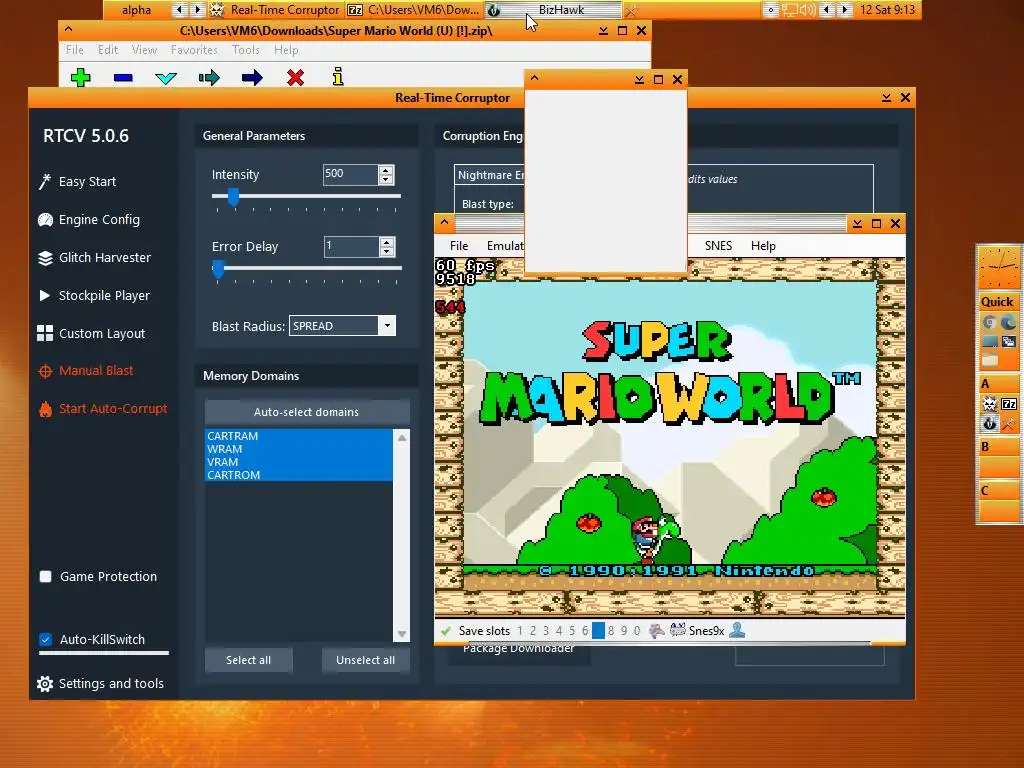Click green checkmark icon in BizHawk status bar
Screen dimensions: 1024x768
[446, 631]
